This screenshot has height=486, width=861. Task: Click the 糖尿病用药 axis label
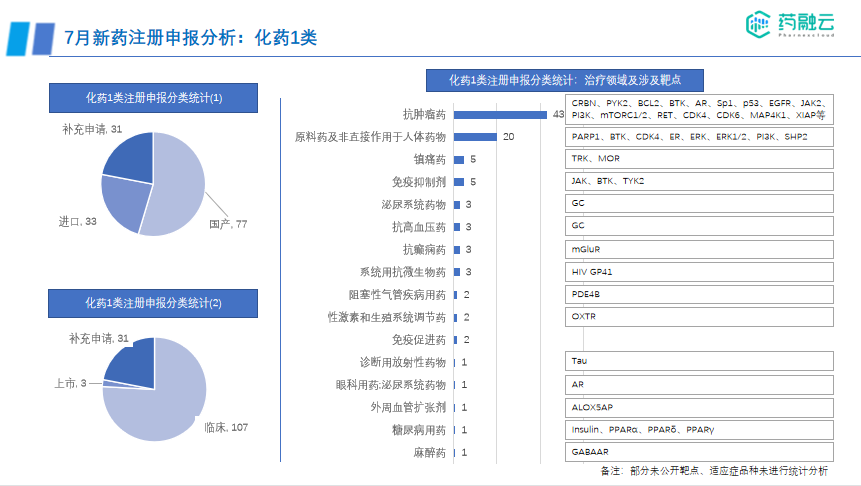point(418,430)
